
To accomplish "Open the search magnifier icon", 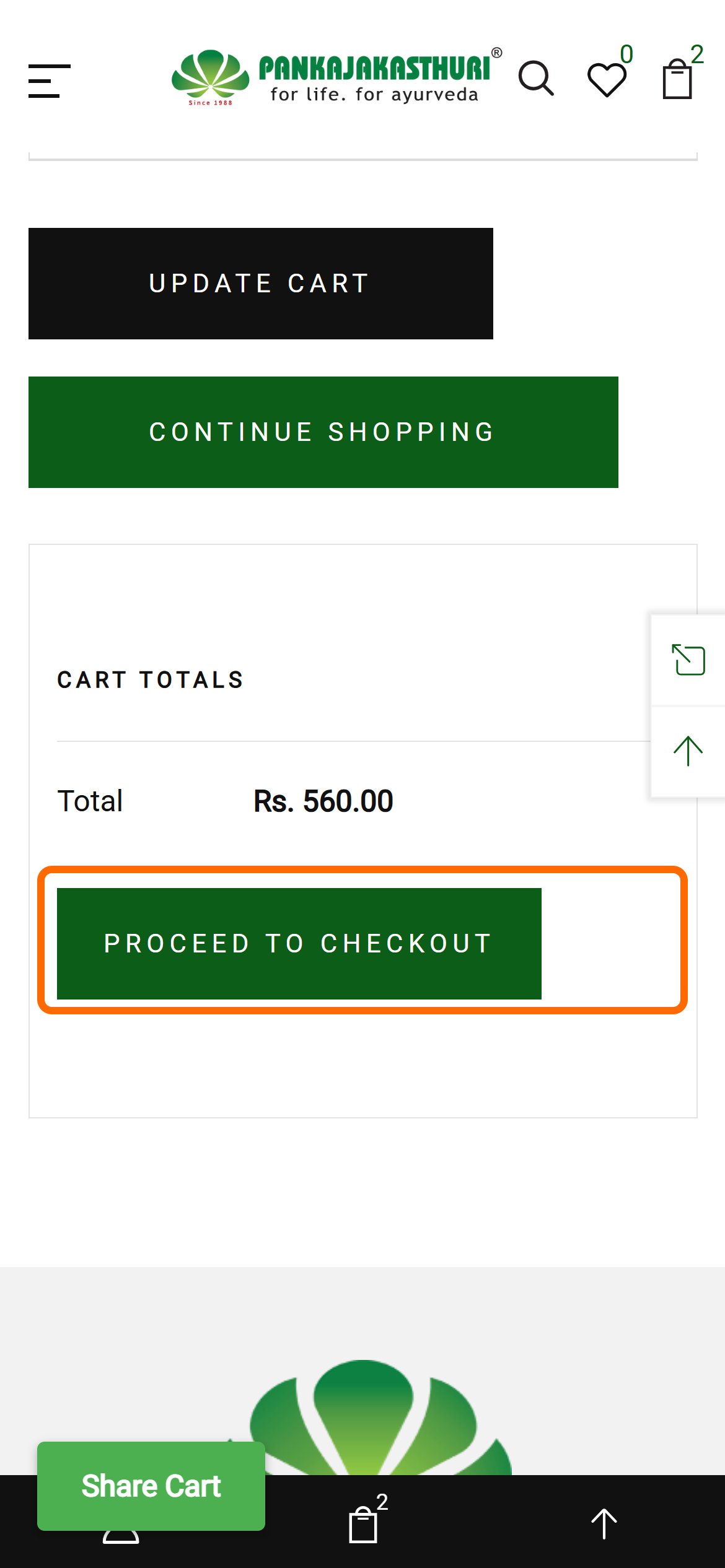I will point(536,79).
